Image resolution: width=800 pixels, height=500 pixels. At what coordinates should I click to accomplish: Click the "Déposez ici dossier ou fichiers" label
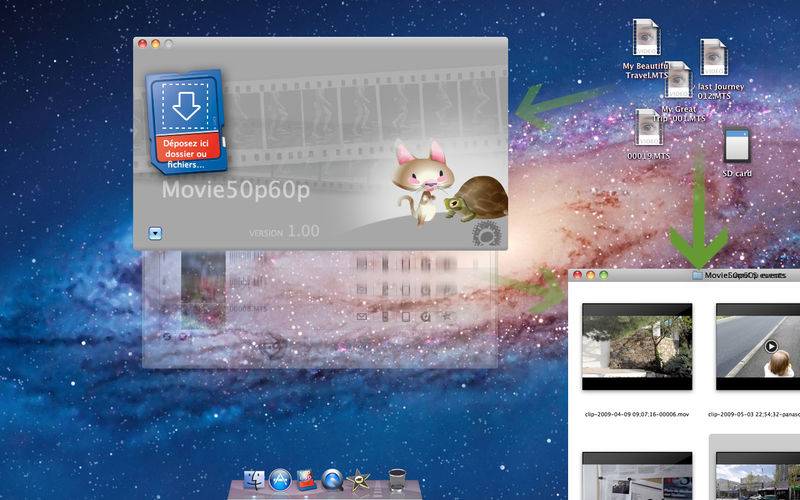(x=186, y=154)
